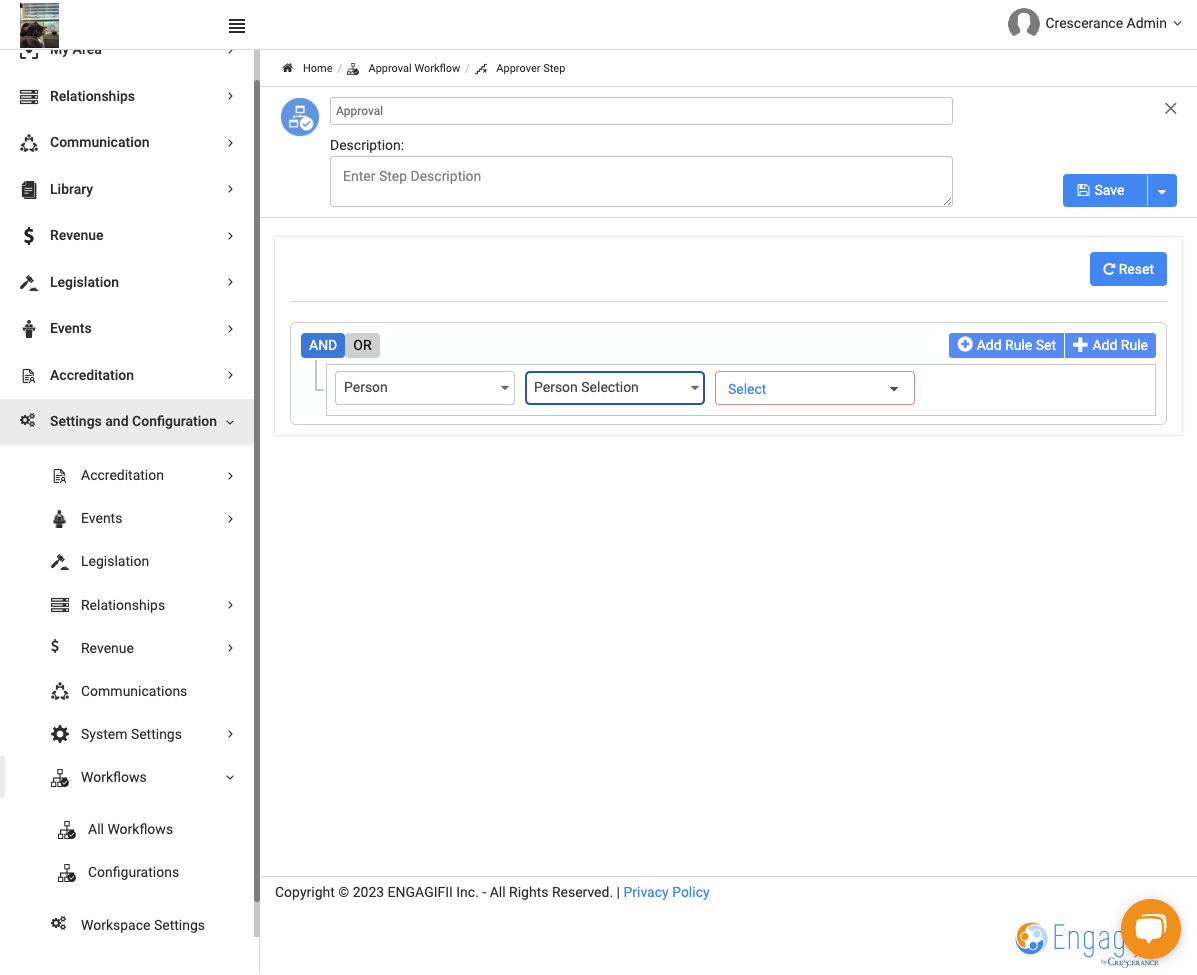Toggle the hamburger sidebar menu icon
1197x975 pixels.
pyautogui.click(x=237, y=26)
